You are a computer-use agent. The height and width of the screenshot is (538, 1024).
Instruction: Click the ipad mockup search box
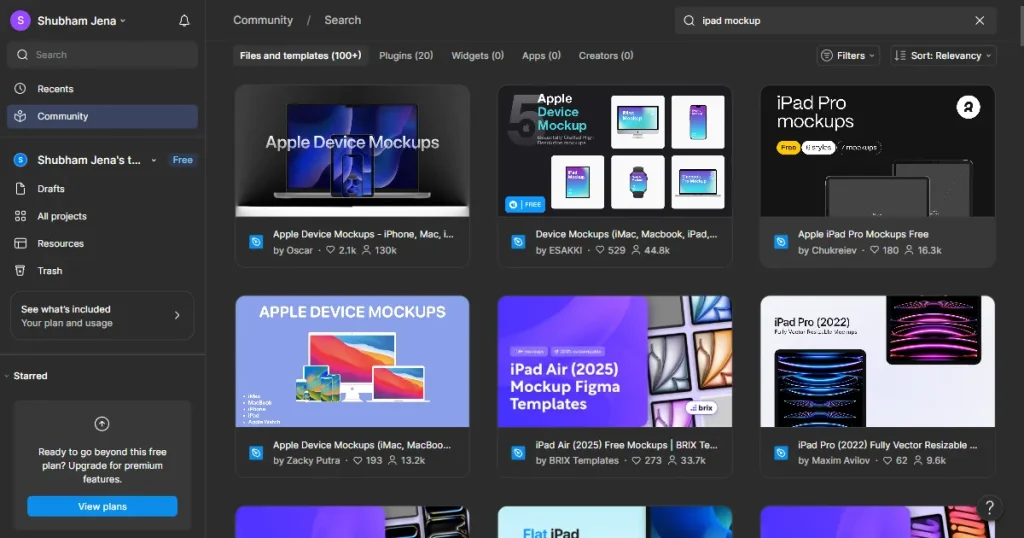(x=835, y=21)
